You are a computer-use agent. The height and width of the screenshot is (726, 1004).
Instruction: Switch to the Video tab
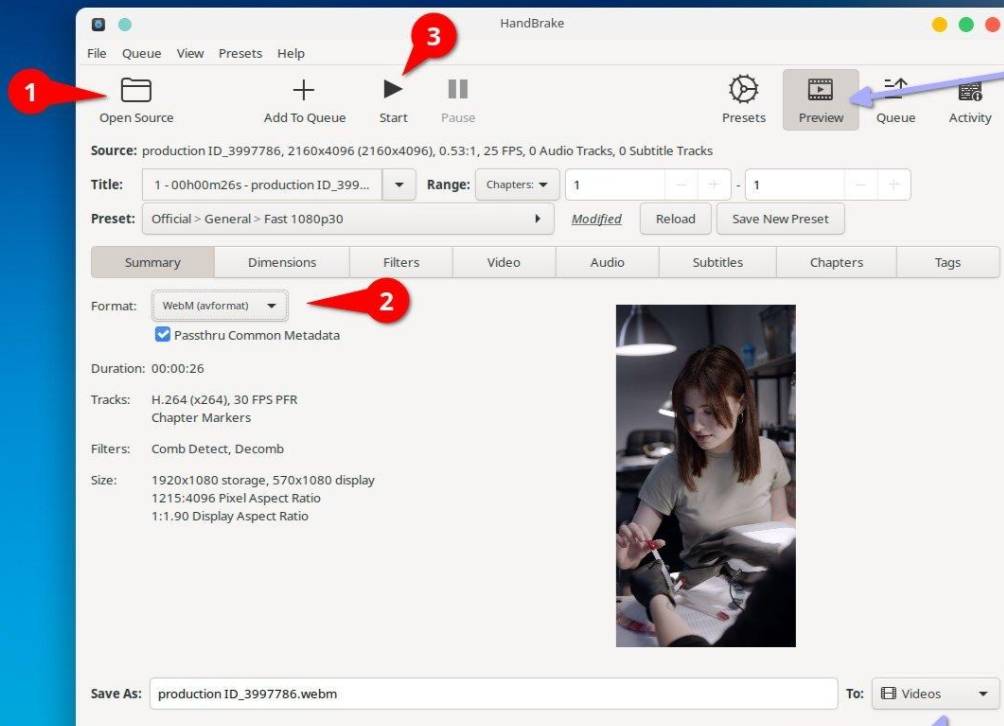(x=503, y=262)
